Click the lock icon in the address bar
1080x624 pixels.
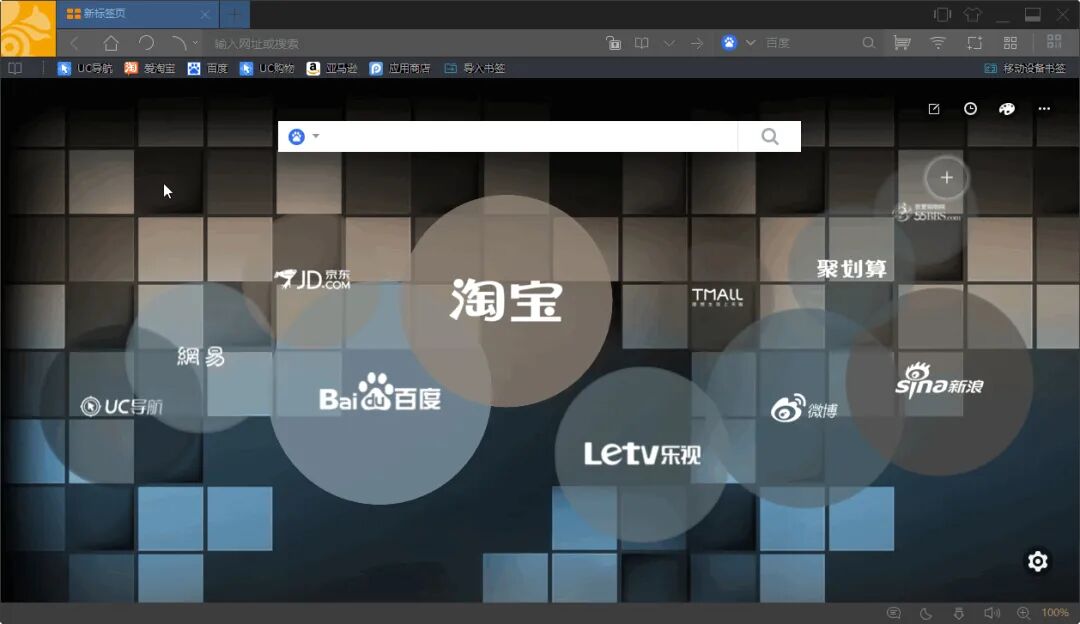613,43
